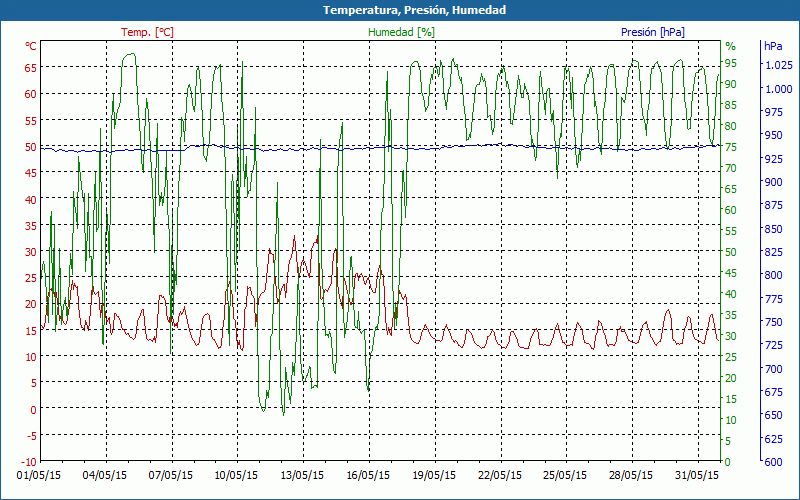Click the chart title Temperatura, Presión, Humedad

pyautogui.click(x=414, y=10)
